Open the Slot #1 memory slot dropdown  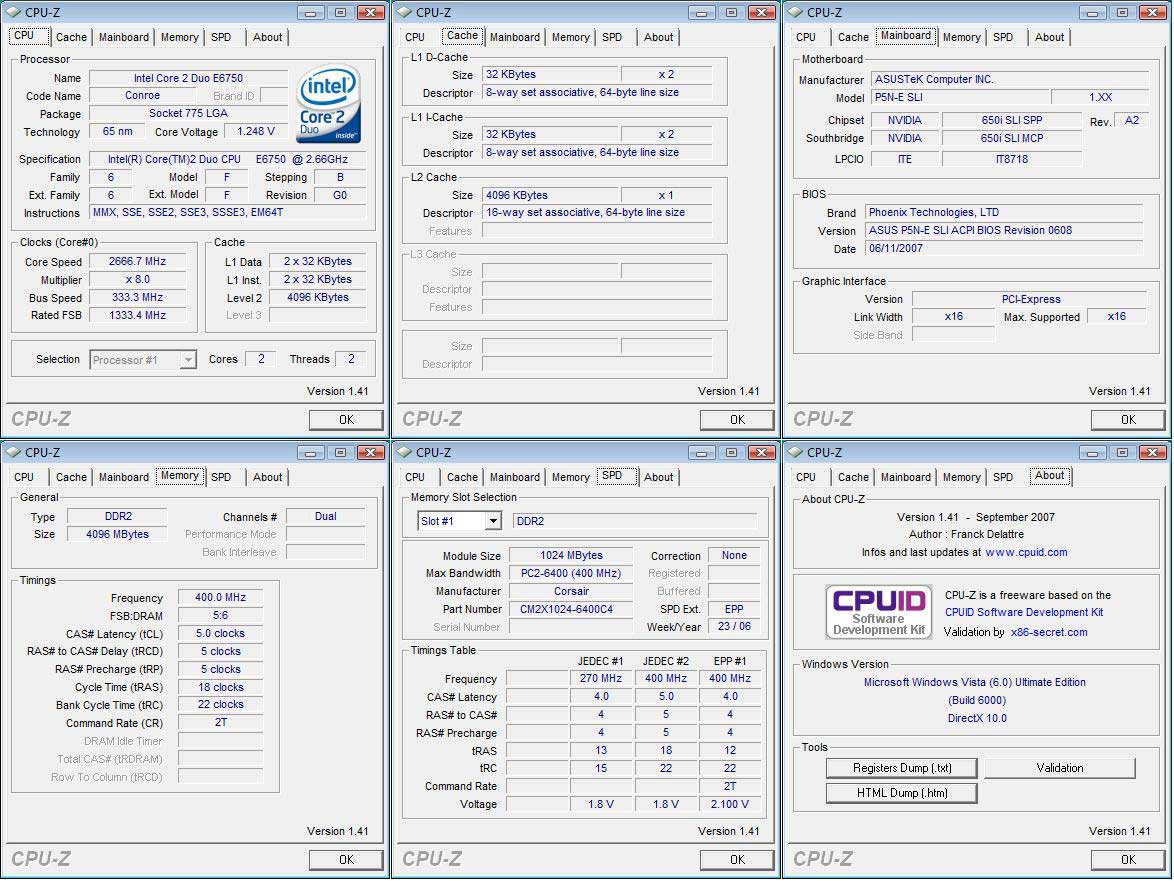coord(493,521)
